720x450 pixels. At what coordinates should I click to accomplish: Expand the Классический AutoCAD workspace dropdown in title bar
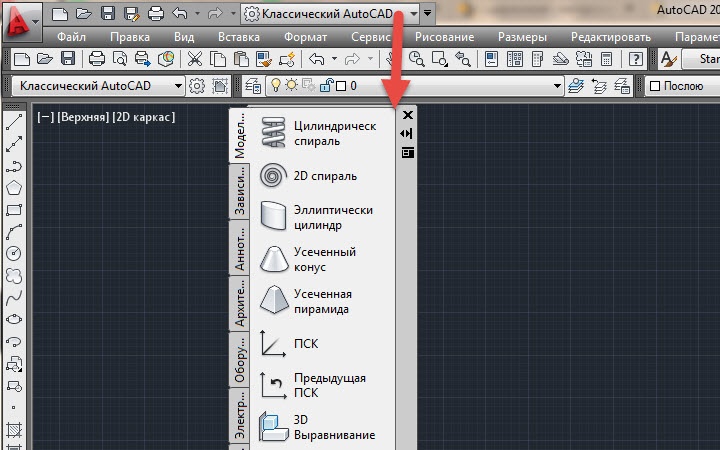pos(414,14)
